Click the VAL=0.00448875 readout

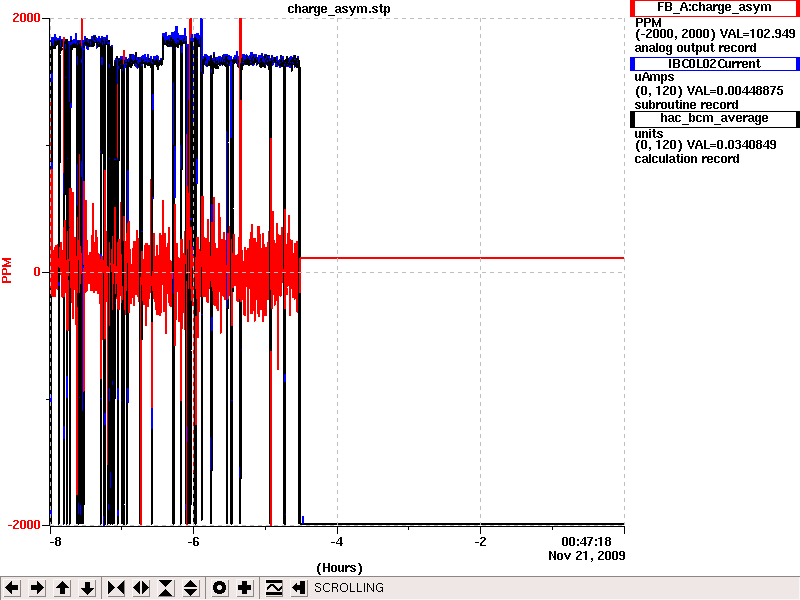(735, 91)
